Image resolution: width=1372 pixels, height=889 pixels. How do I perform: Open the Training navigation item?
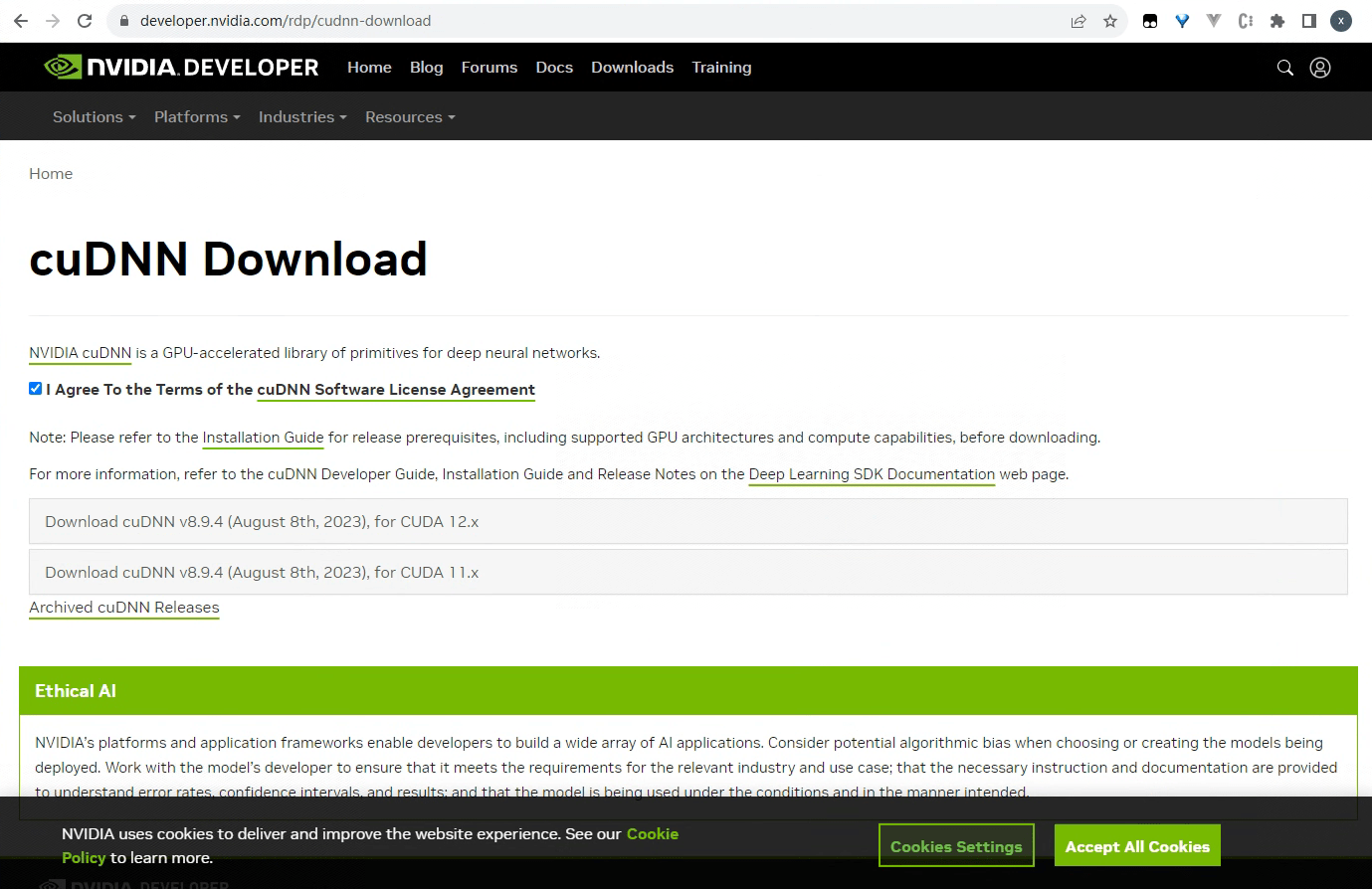[722, 68]
